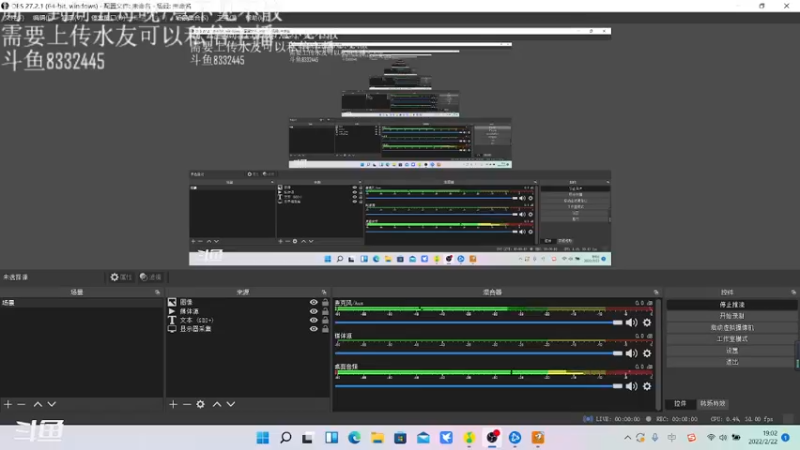The width and height of the screenshot is (800, 450).
Task: Open Mail app from the taskbar
Action: tap(423, 437)
